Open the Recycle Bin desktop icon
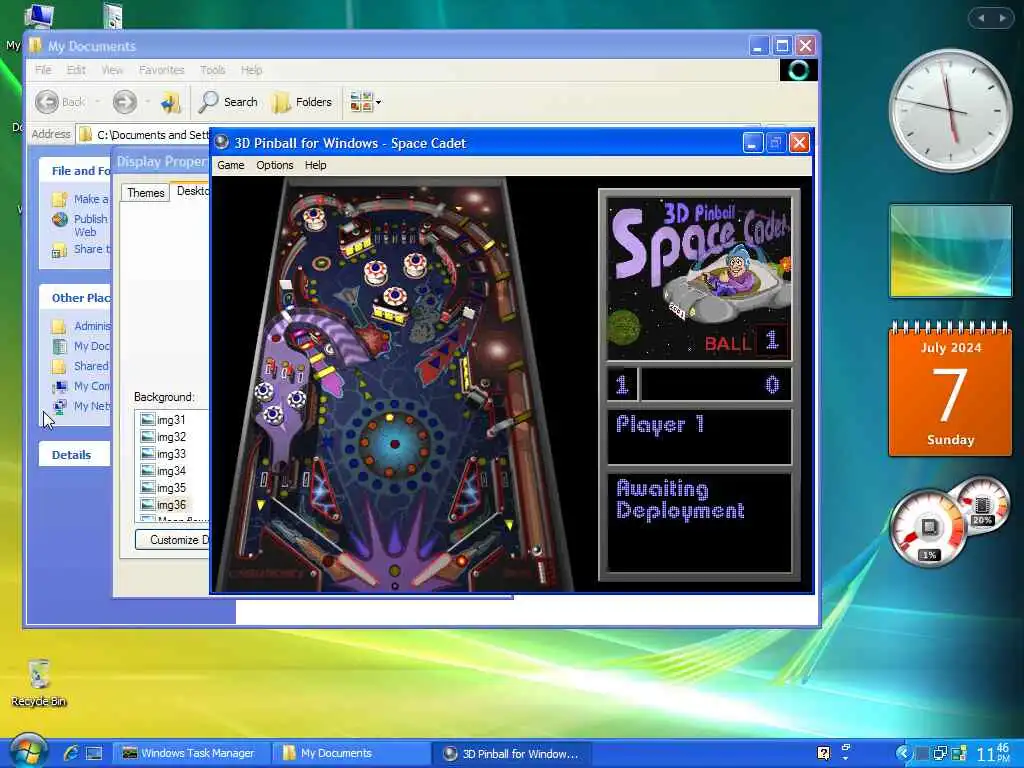Screen dimensions: 1024x768 [39, 682]
